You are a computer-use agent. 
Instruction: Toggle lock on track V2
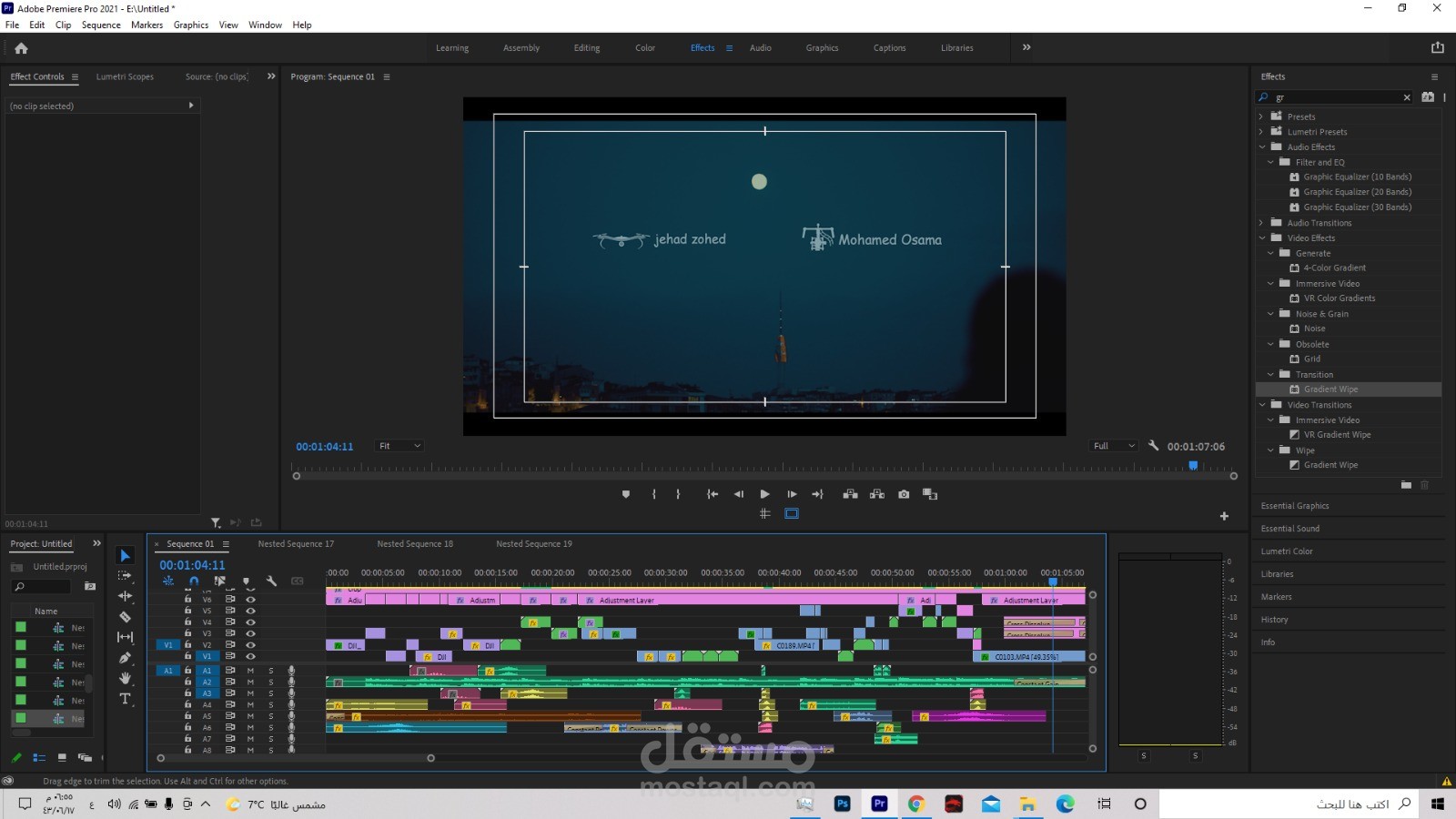[x=187, y=644]
